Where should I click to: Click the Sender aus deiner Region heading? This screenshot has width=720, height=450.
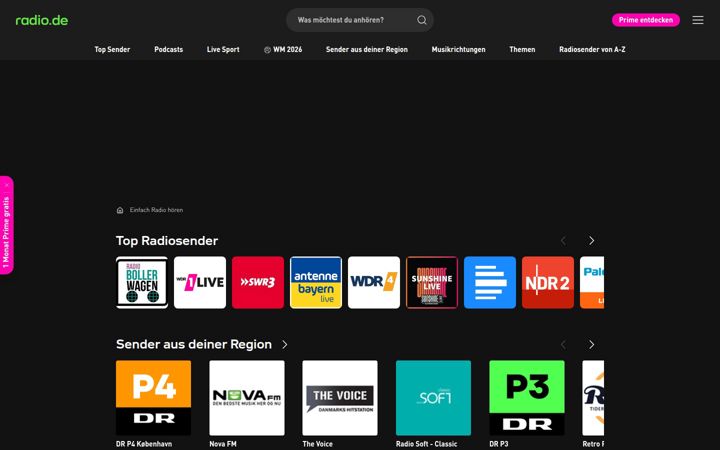click(194, 344)
